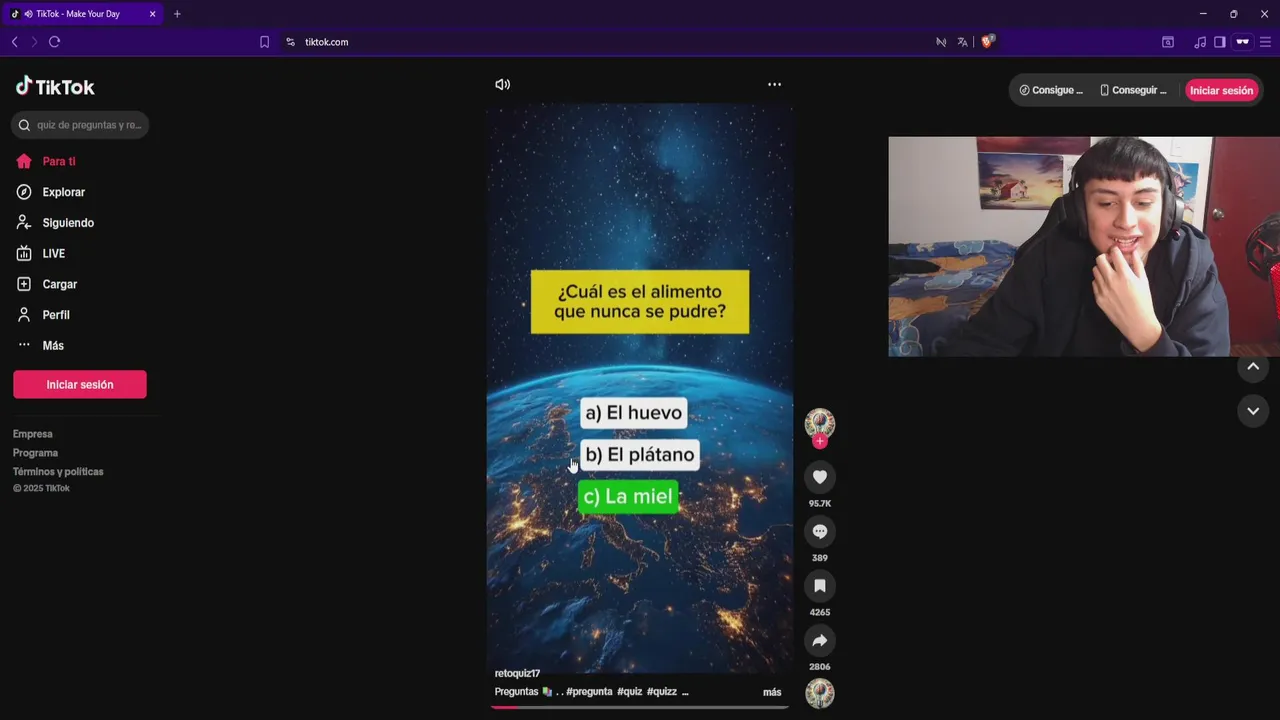Reload the TikTok page
This screenshot has height=720, width=1280.
[x=55, y=42]
